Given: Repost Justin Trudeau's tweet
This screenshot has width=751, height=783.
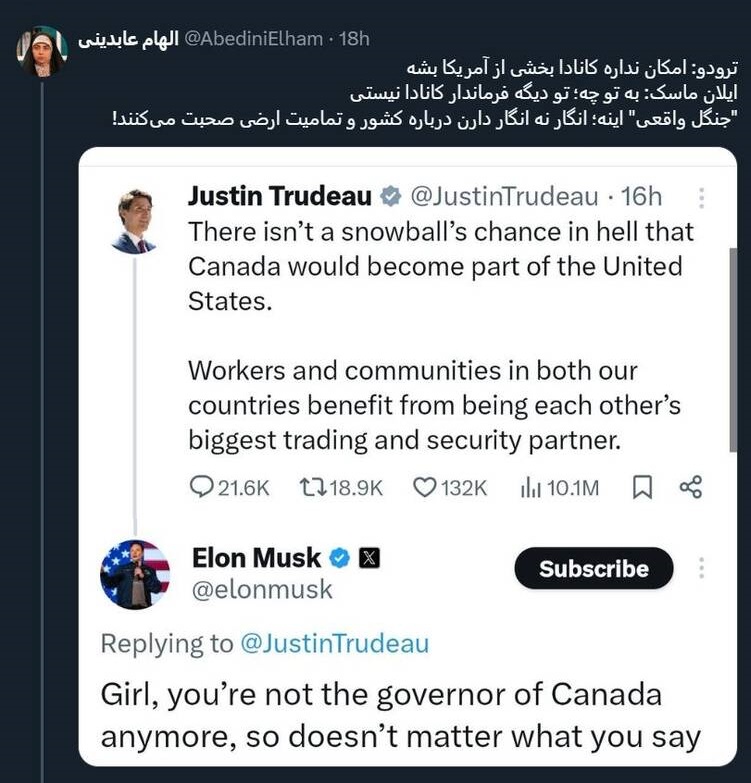Looking at the screenshot, I should 313,487.
